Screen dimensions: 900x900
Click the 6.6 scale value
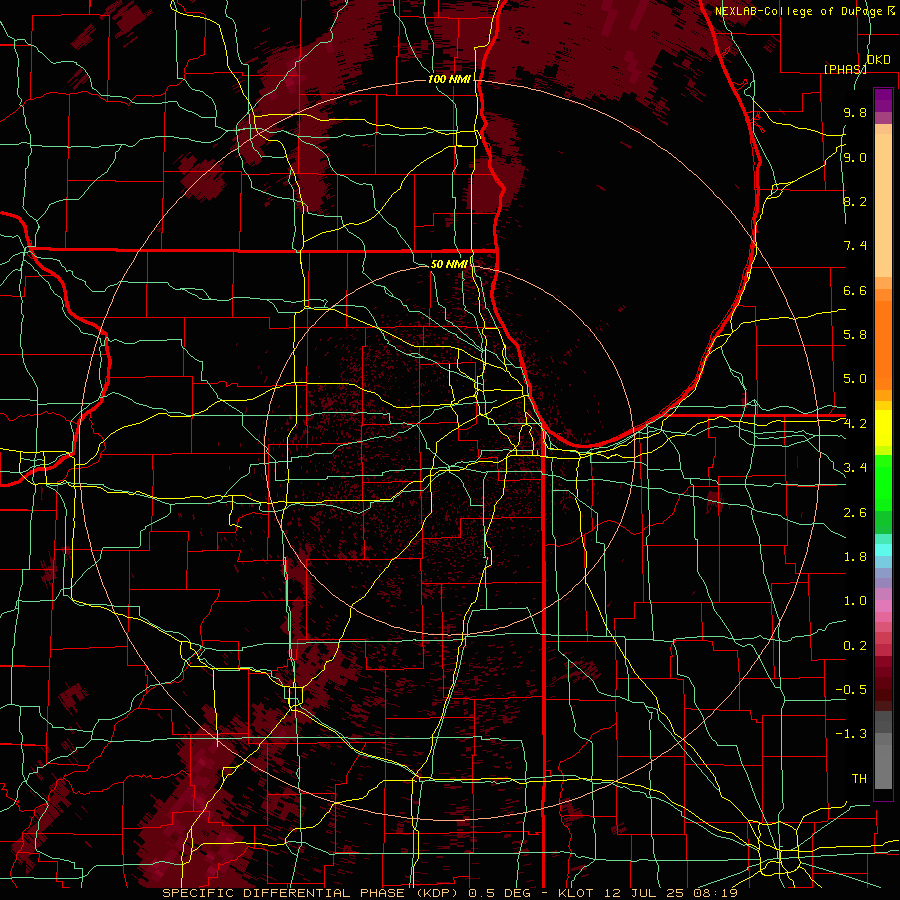click(855, 290)
